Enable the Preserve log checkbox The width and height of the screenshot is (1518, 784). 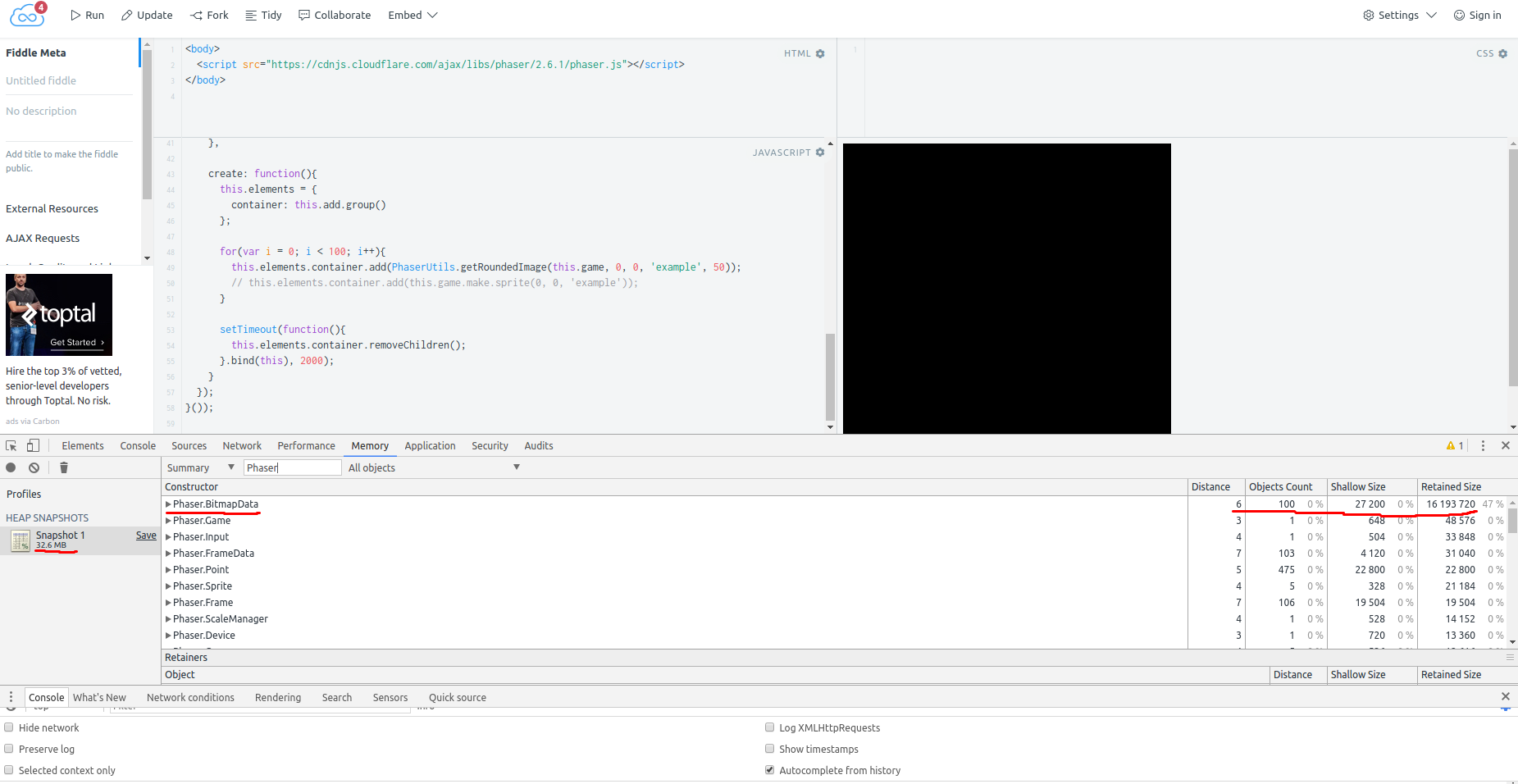tap(9, 749)
